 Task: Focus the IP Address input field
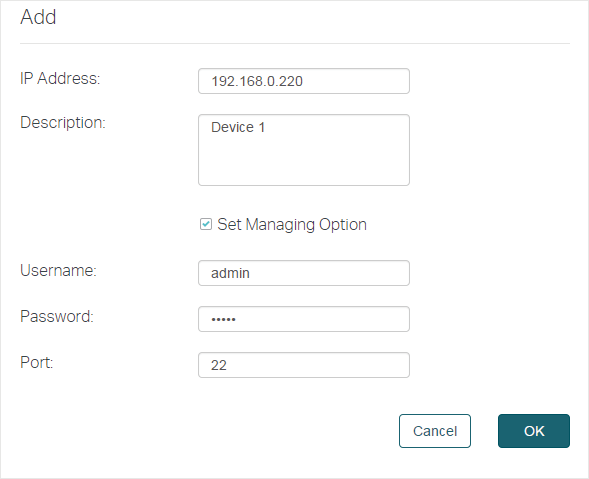[304, 81]
